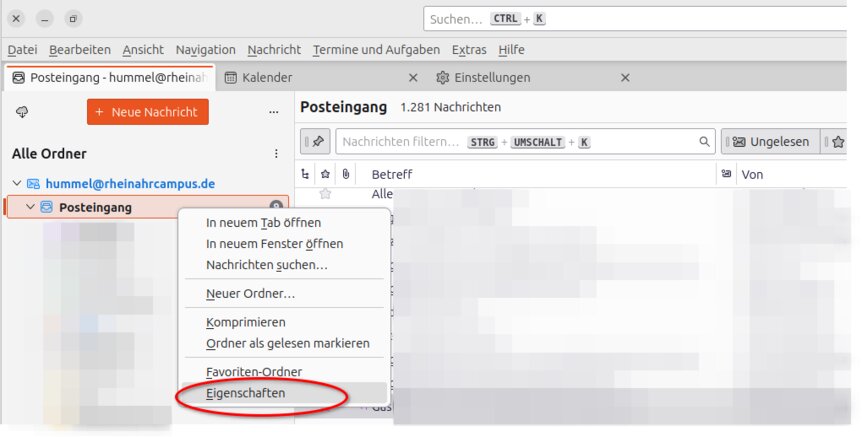Choose Komprimieren in the context menu
The width and height of the screenshot is (862, 437).
(x=245, y=323)
